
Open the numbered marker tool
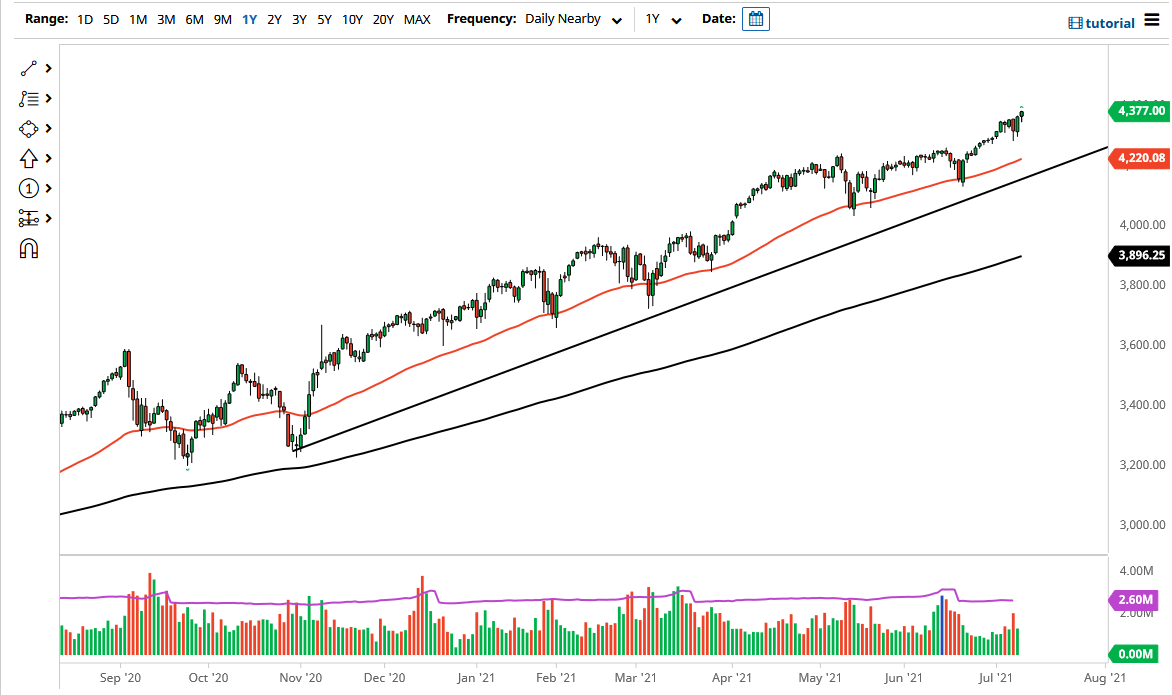28,188
